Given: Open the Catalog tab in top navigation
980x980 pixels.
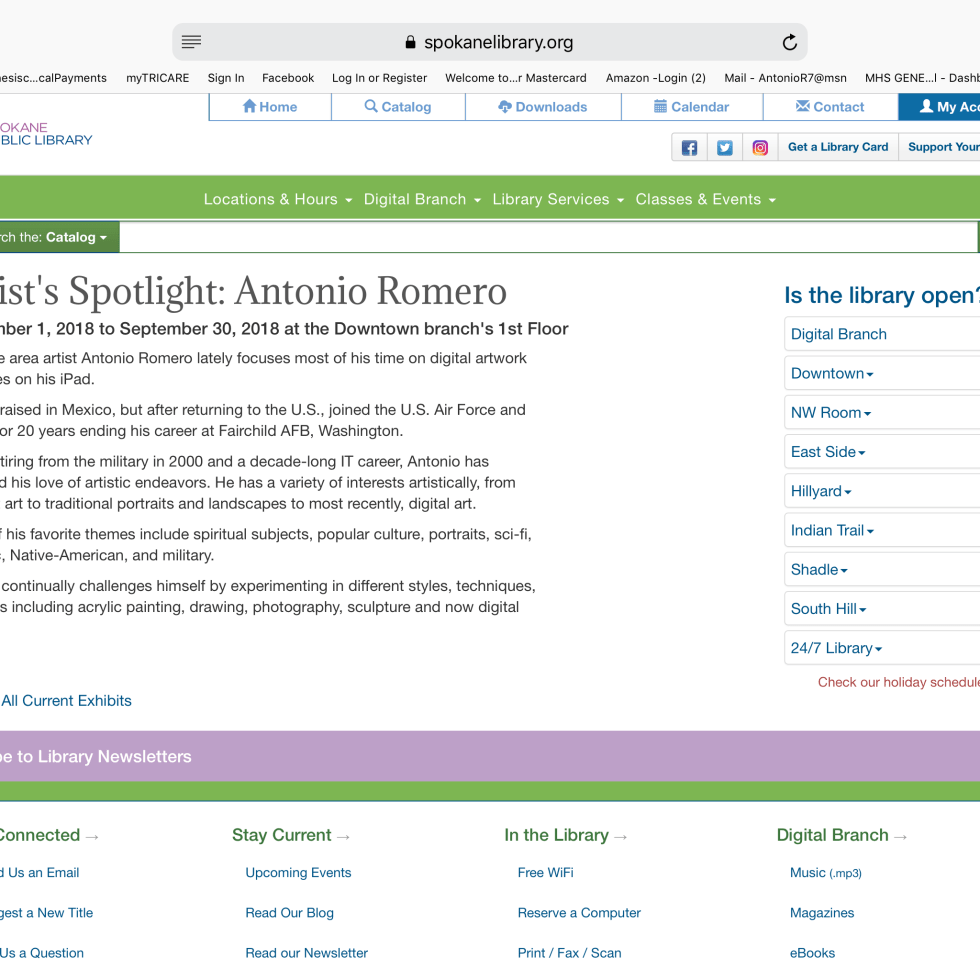Looking at the screenshot, I should [x=398, y=107].
